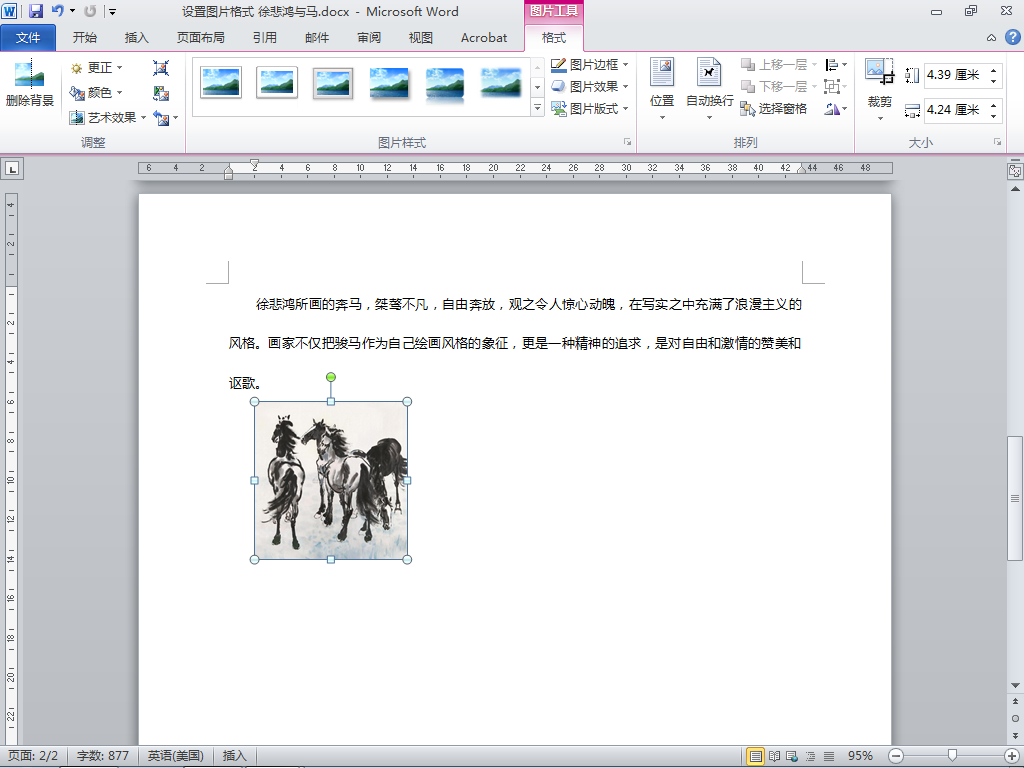Open 位置 position options
Image resolution: width=1024 pixels, height=768 pixels.
[662, 89]
